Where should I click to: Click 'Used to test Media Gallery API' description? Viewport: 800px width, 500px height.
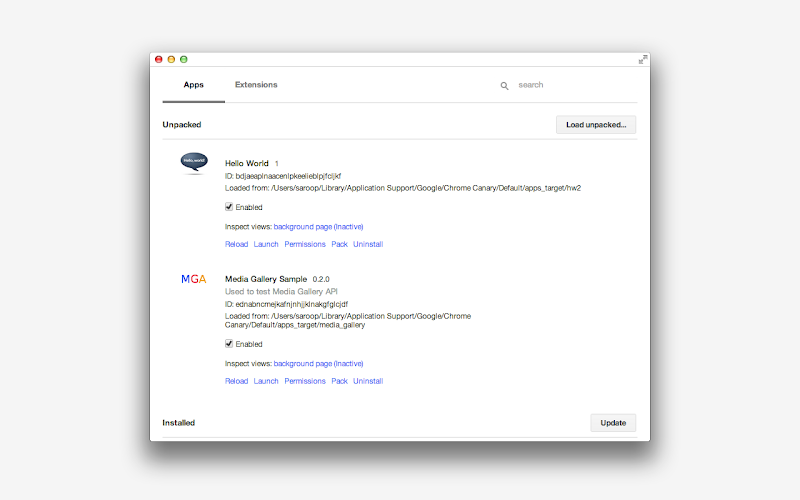[281, 292]
